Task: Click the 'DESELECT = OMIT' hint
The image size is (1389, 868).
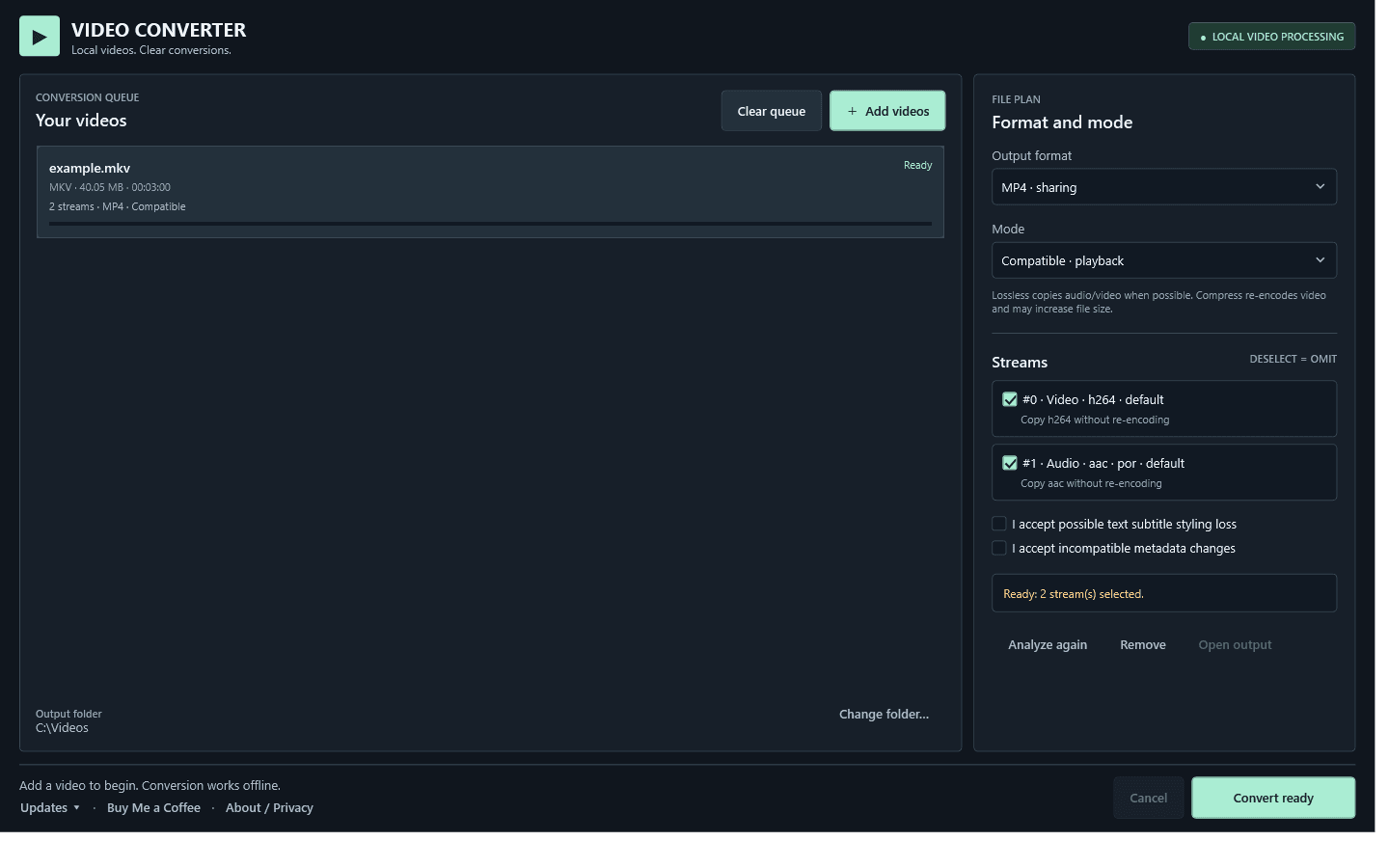Action: pos(1293,359)
